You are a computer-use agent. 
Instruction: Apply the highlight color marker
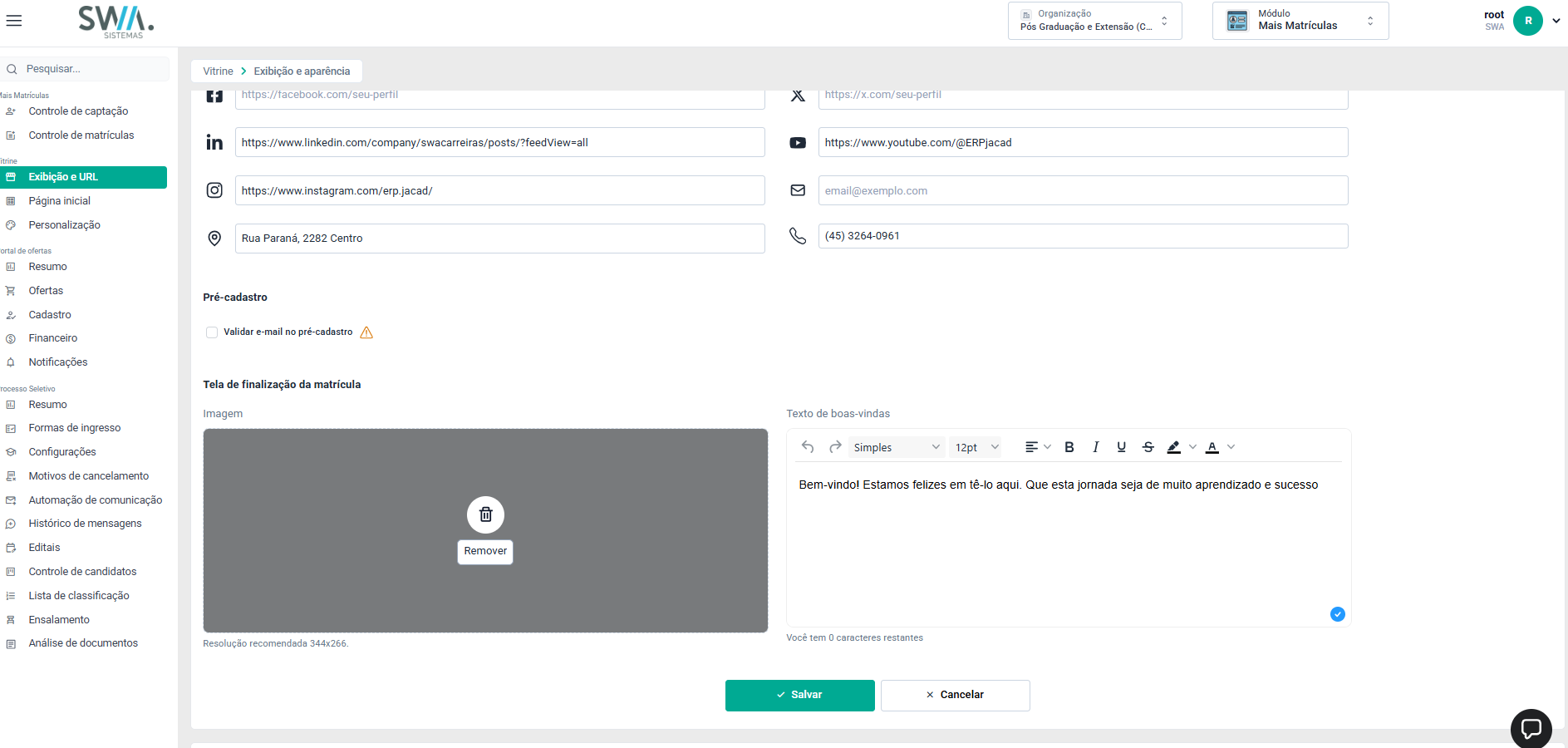click(1173, 447)
